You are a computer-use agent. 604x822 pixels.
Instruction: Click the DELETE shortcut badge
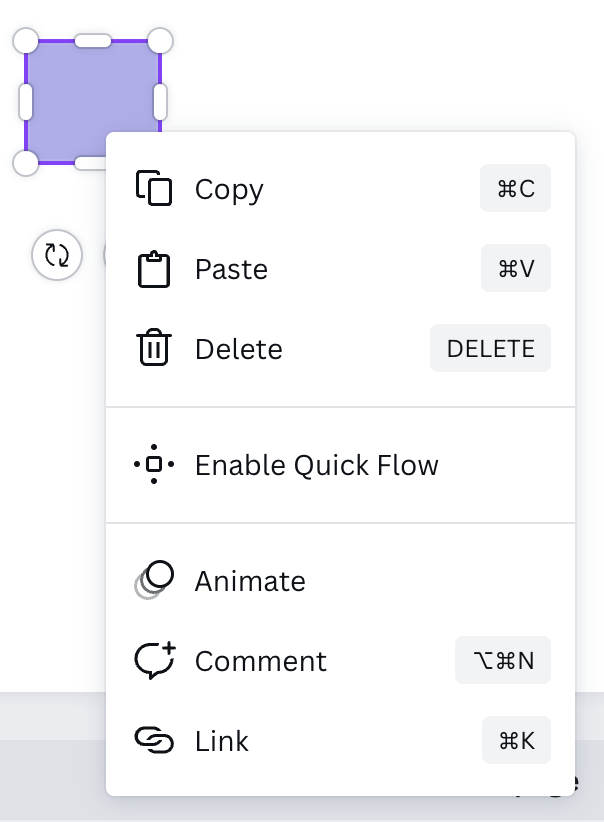point(490,348)
